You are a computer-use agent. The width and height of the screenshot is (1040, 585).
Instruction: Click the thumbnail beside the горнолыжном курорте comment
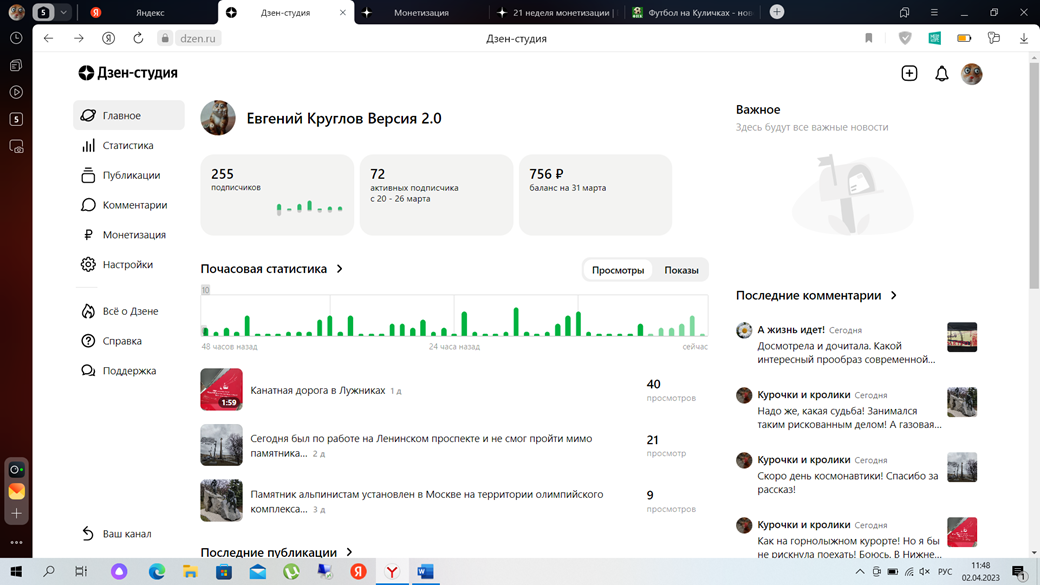point(962,532)
